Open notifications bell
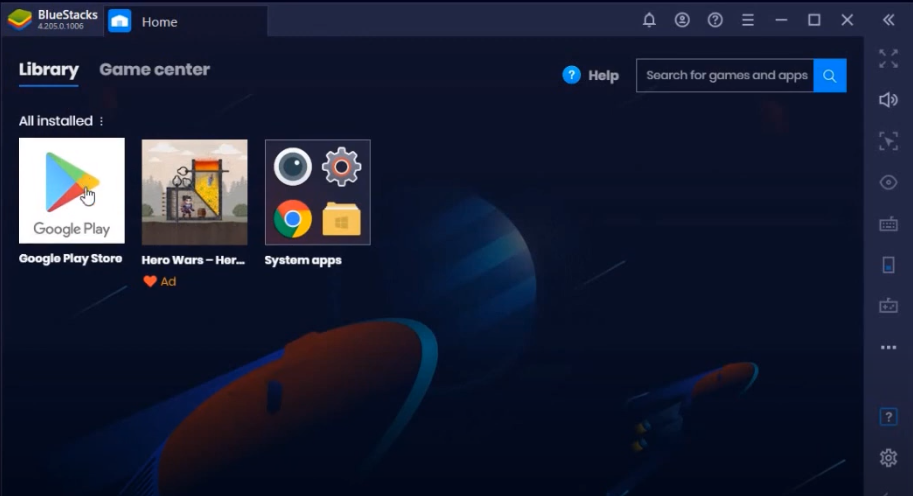Image resolution: width=913 pixels, height=496 pixels. point(649,20)
